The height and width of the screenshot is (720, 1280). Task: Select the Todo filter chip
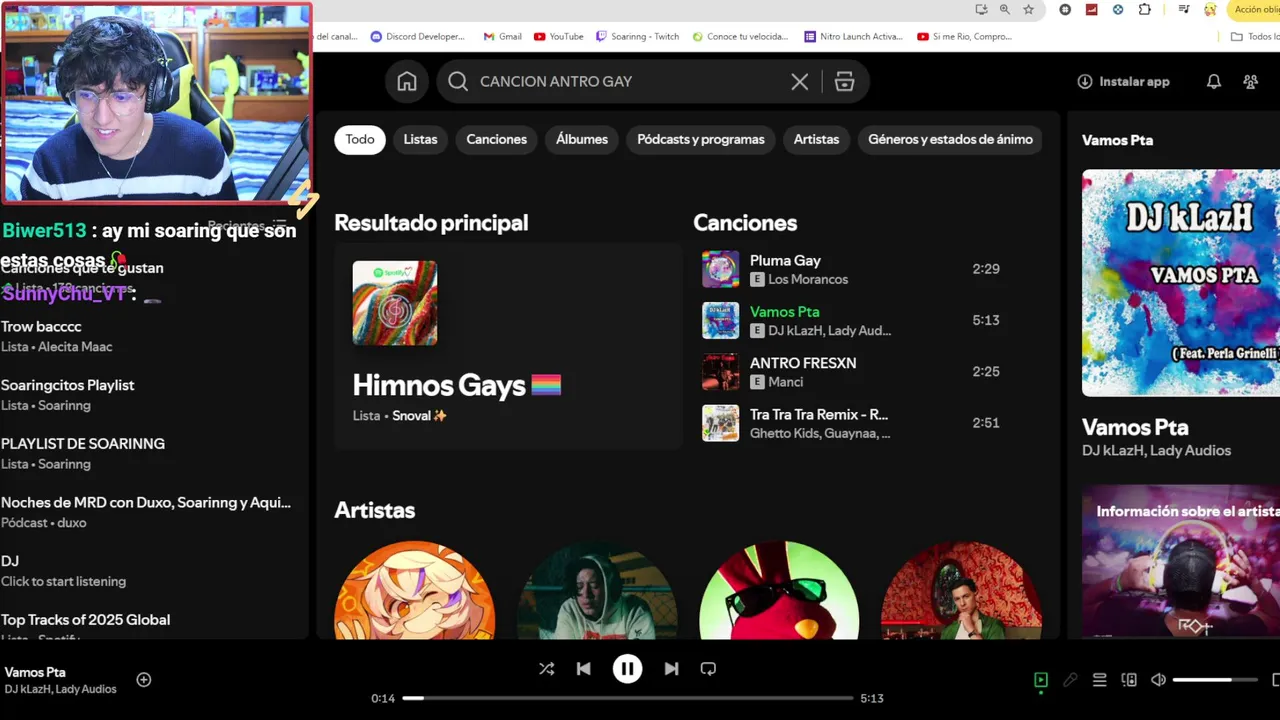coord(360,139)
